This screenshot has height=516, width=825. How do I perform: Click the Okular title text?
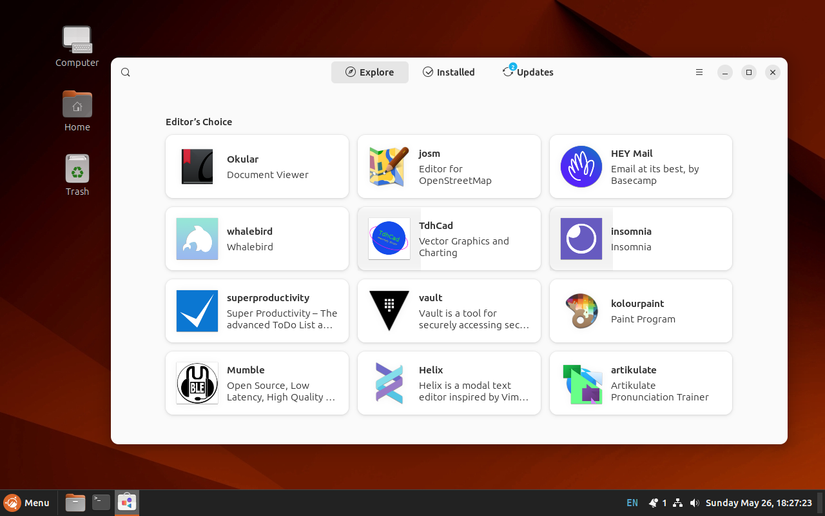click(x=243, y=159)
